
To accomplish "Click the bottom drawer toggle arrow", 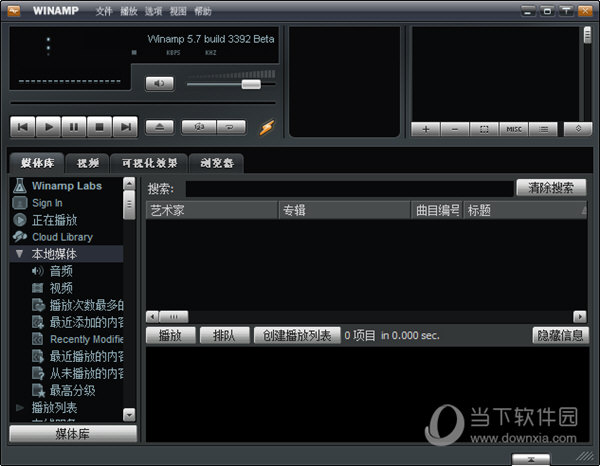I will tap(531, 460).
